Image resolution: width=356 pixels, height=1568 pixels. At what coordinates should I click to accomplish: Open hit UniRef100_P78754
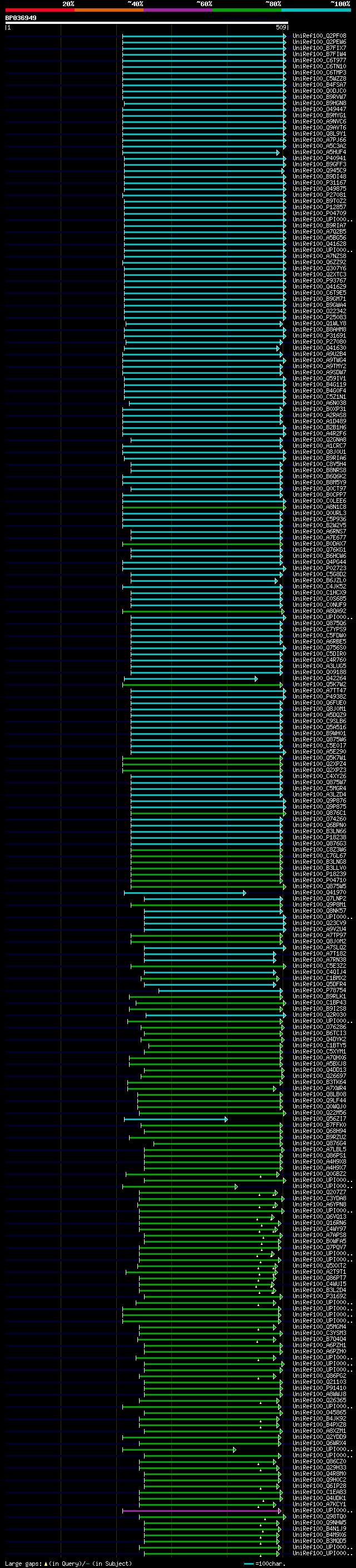319,990
